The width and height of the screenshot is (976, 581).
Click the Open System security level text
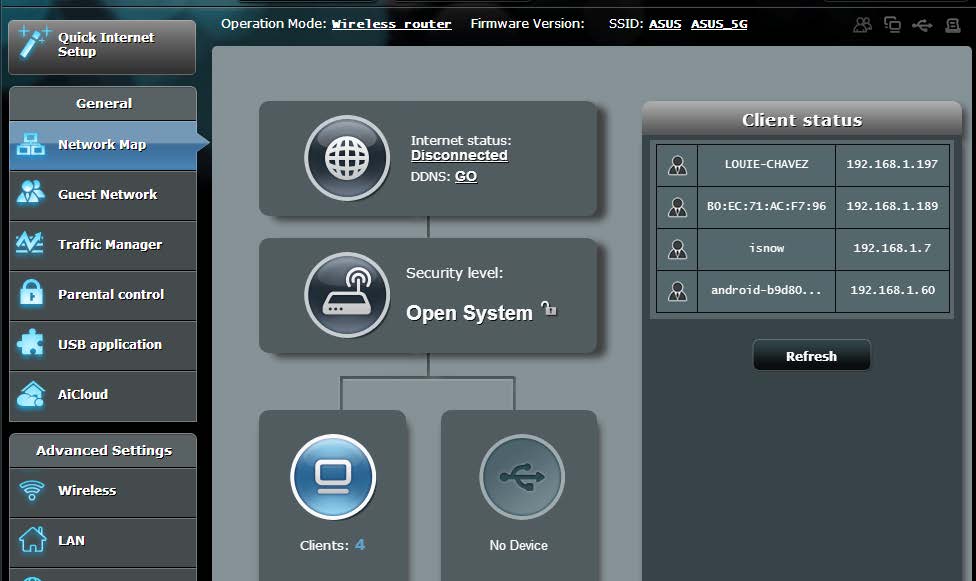coord(469,313)
